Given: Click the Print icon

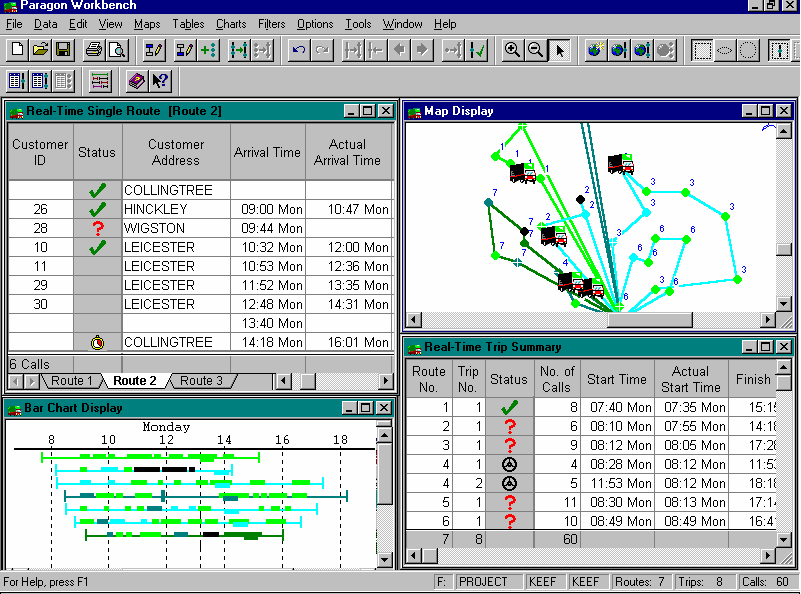Looking at the screenshot, I should click(x=94, y=50).
